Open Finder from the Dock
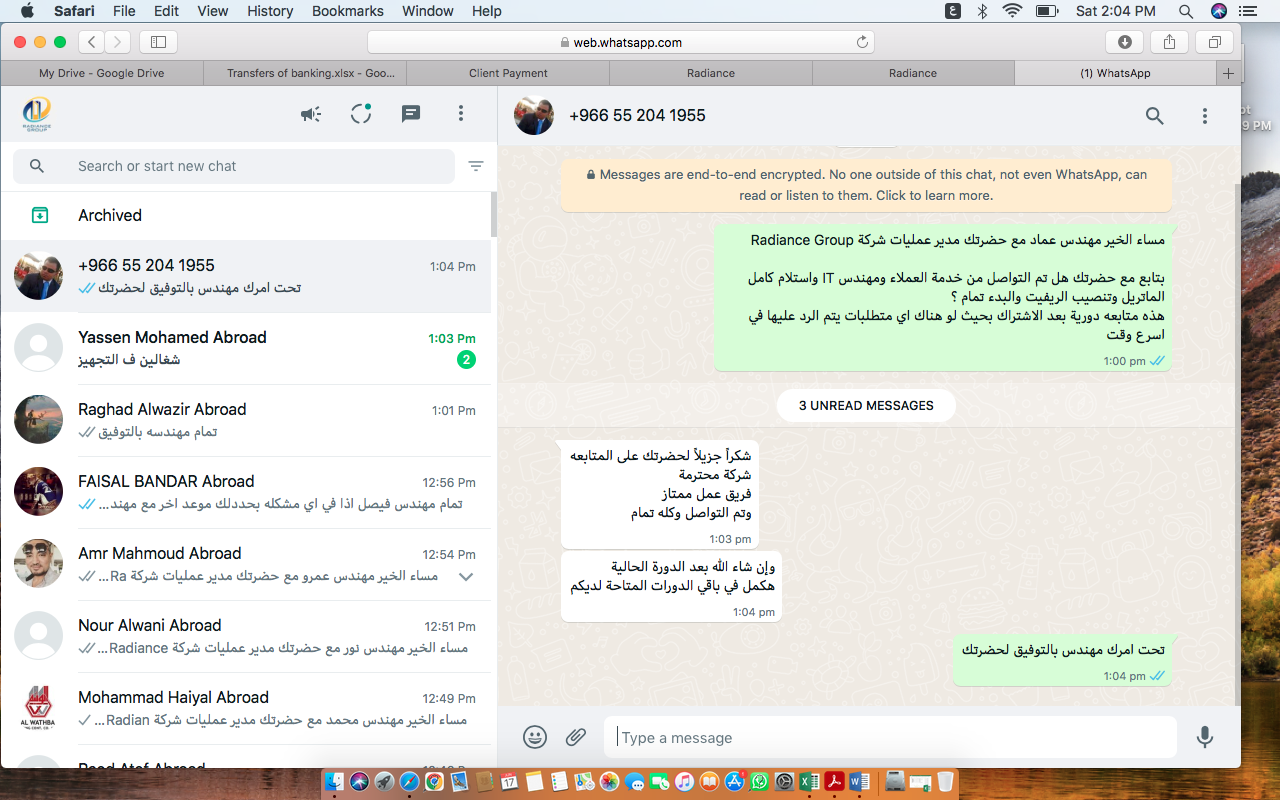 point(335,781)
